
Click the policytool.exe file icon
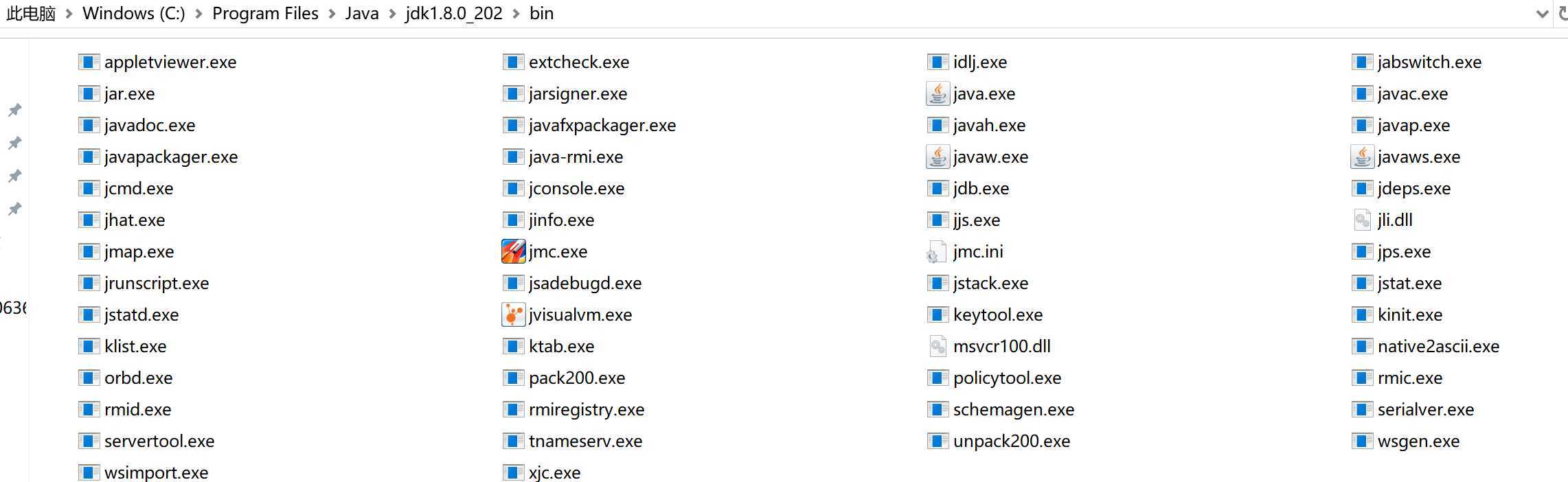(938, 378)
